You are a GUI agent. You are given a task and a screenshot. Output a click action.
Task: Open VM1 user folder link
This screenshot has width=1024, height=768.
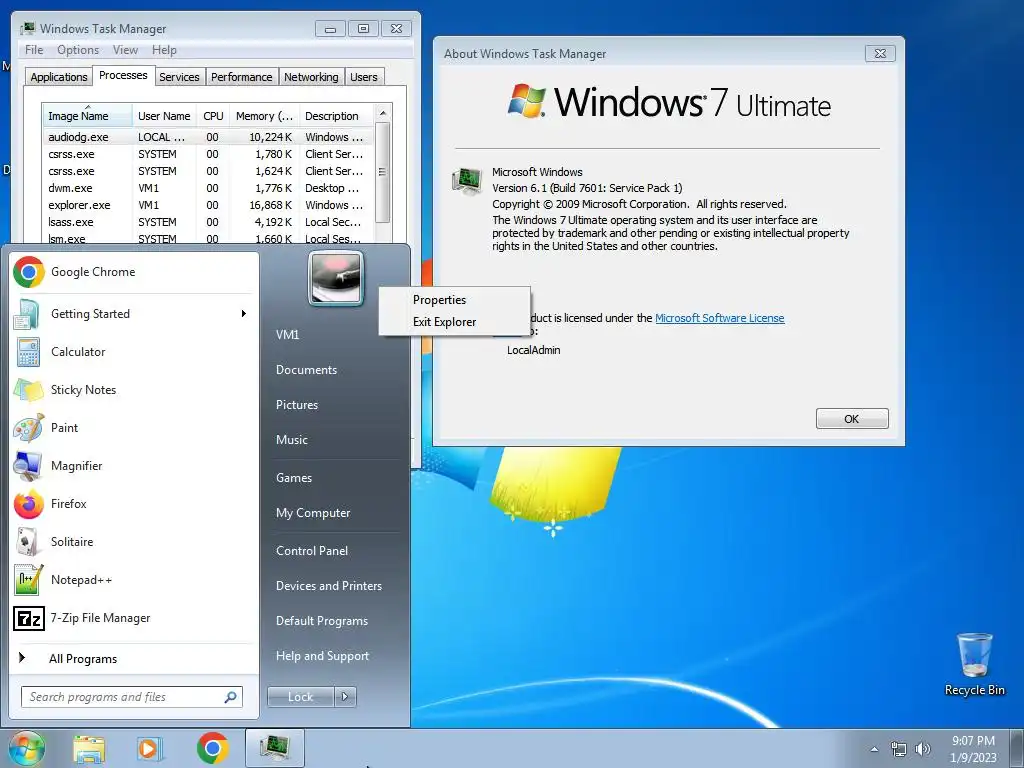[x=287, y=334]
